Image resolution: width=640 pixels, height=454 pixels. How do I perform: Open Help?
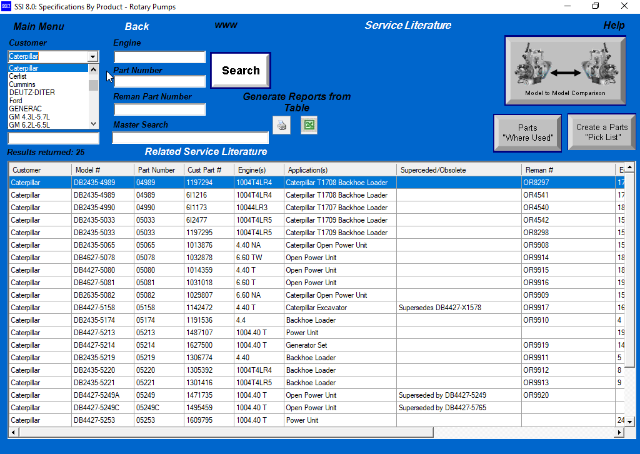614,25
